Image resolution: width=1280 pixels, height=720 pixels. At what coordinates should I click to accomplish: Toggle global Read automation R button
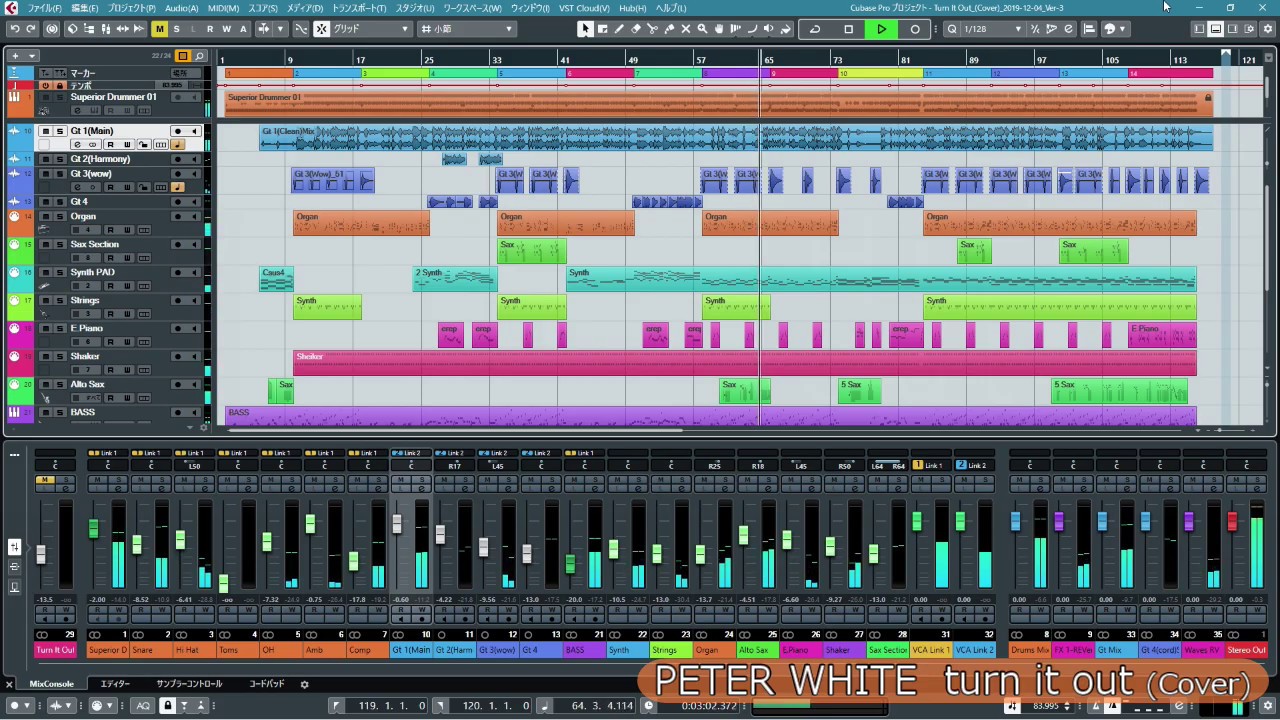click(210, 29)
